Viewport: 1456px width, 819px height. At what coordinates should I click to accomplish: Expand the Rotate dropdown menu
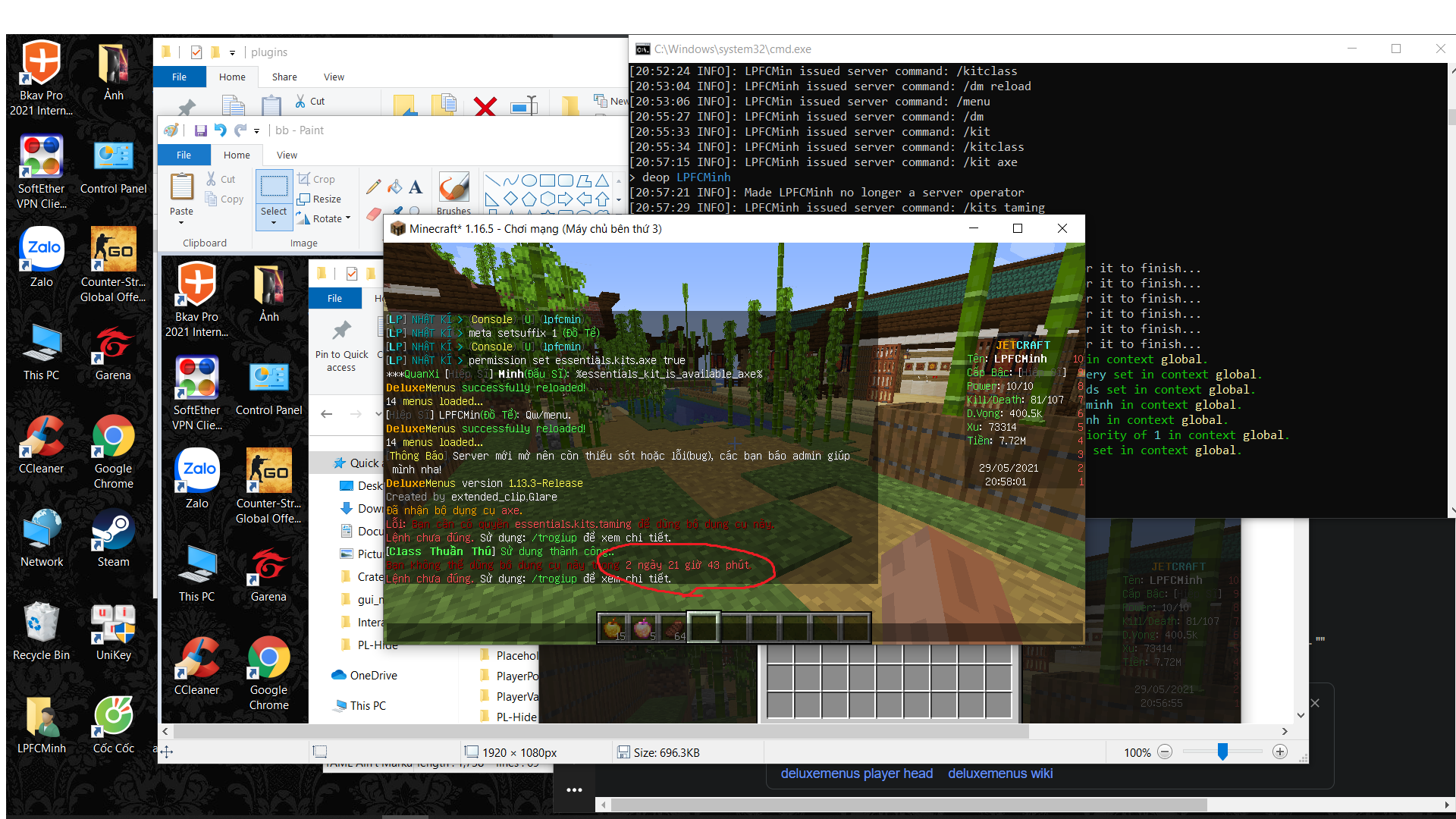pyautogui.click(x=348, y=218)
